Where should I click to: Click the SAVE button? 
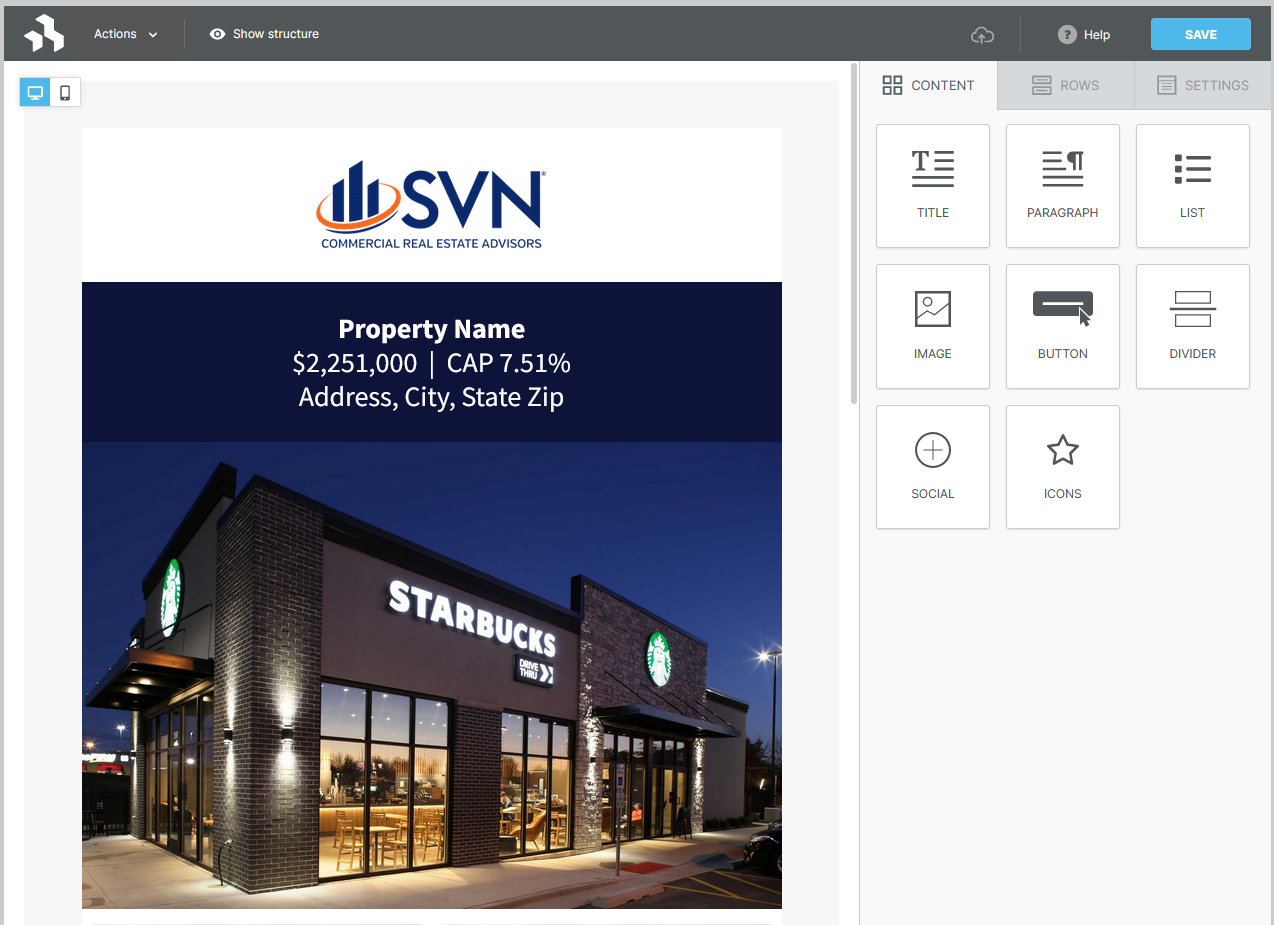(x=1200, y=34)
